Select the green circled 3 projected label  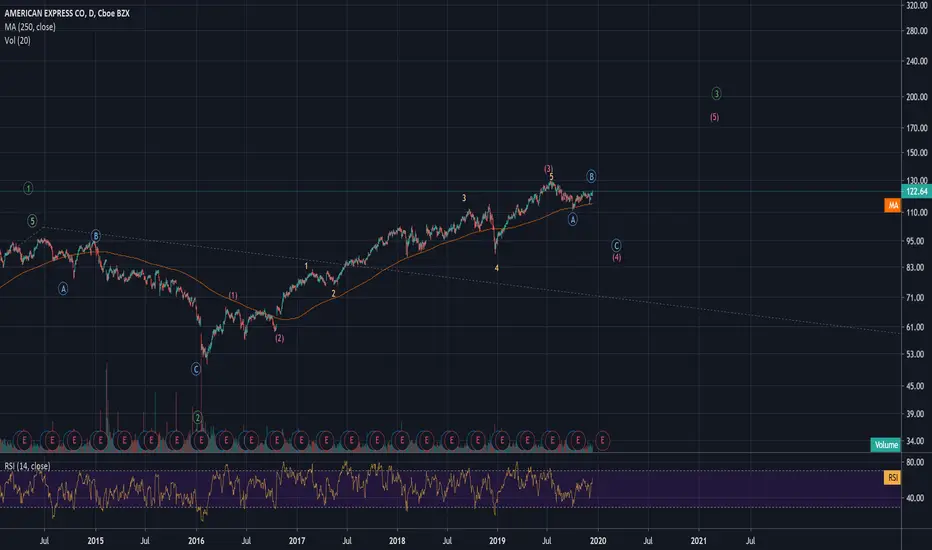[x=716, y=93]
